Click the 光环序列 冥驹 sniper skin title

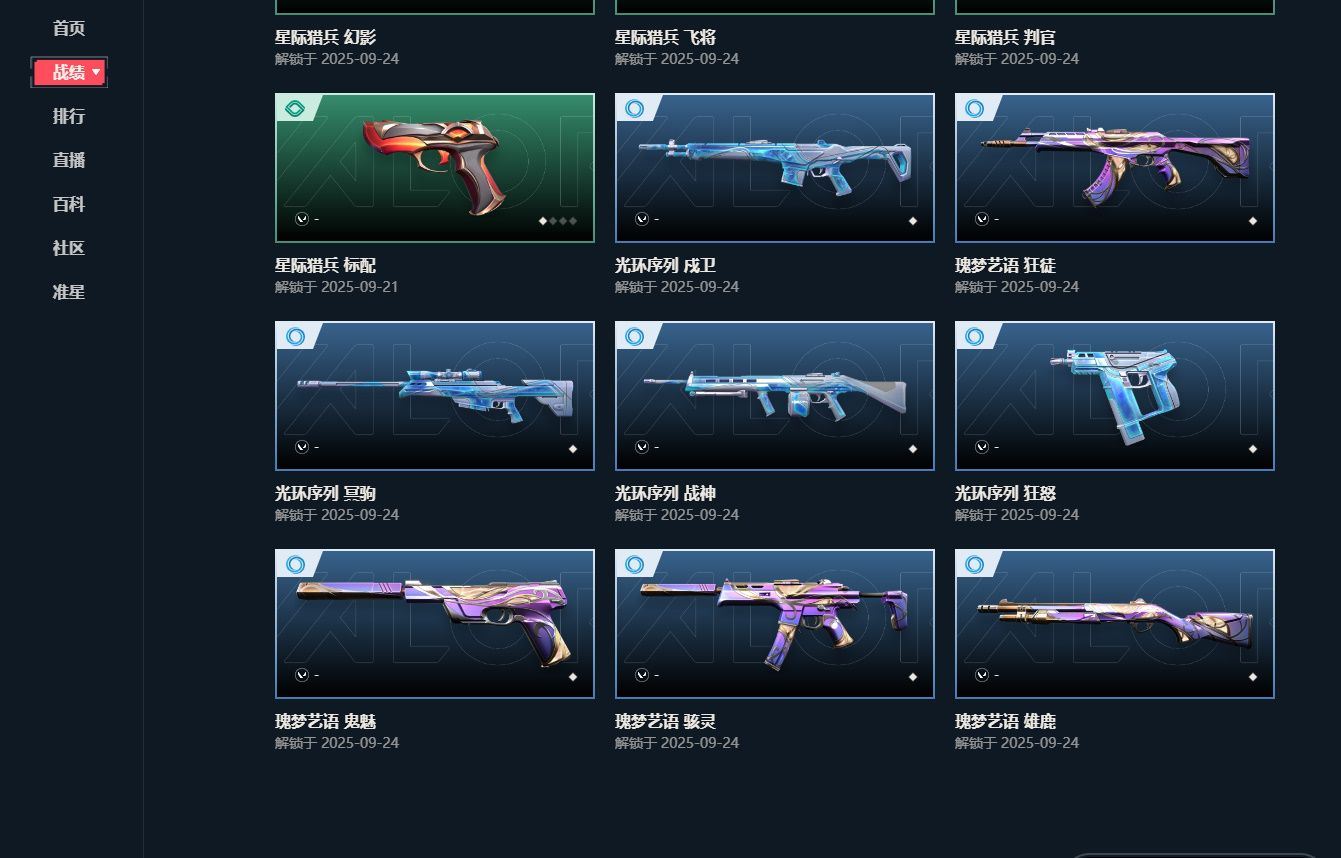(326, 494)
